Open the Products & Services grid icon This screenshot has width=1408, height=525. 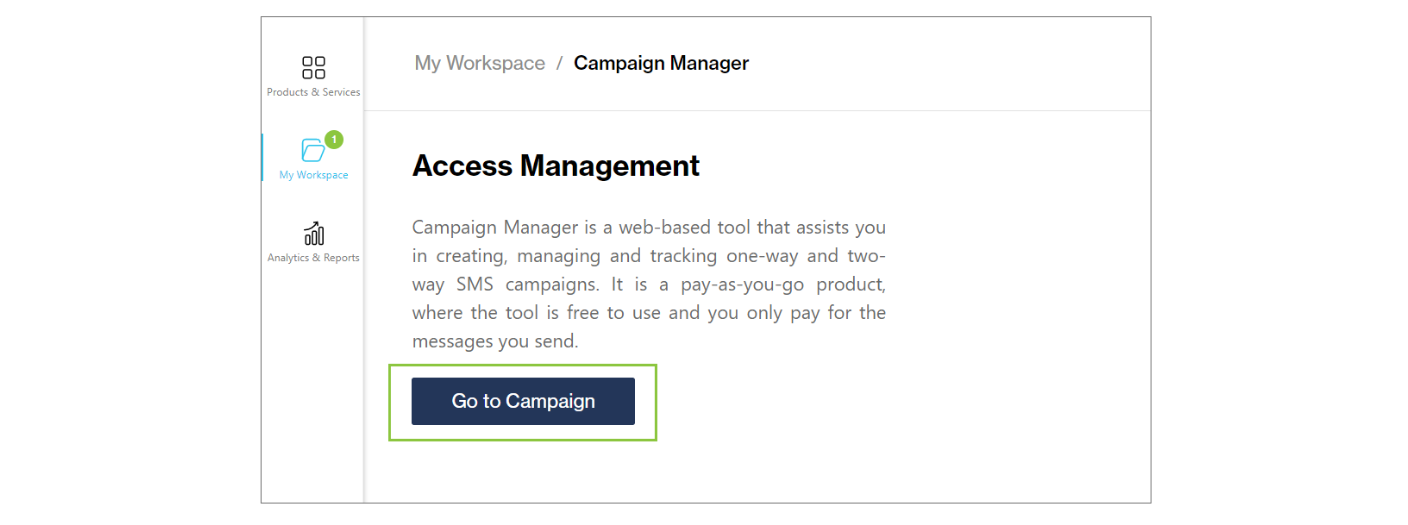coord(313,68)
